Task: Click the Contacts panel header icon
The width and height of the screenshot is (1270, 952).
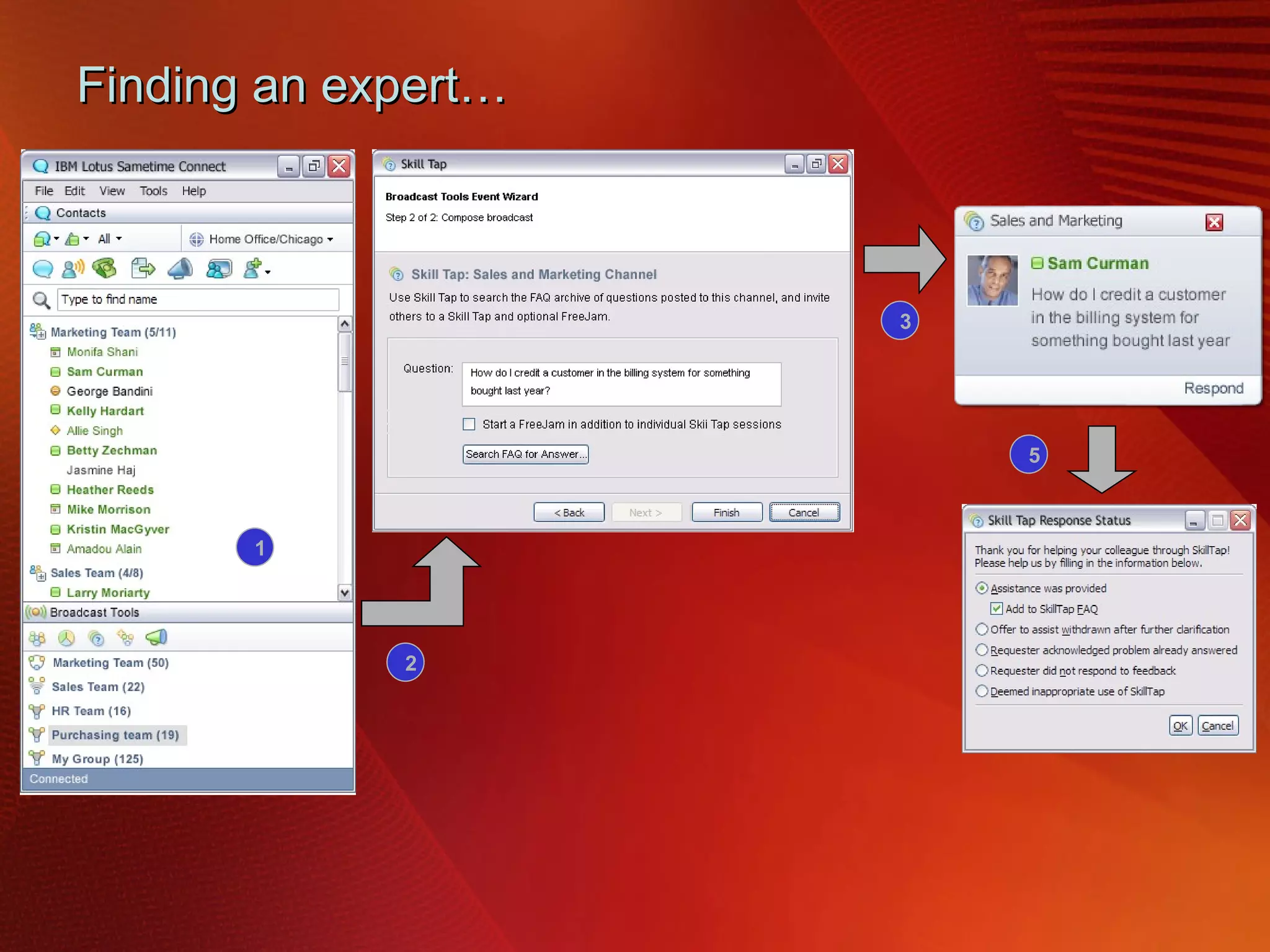Action: tap(43, 213)
